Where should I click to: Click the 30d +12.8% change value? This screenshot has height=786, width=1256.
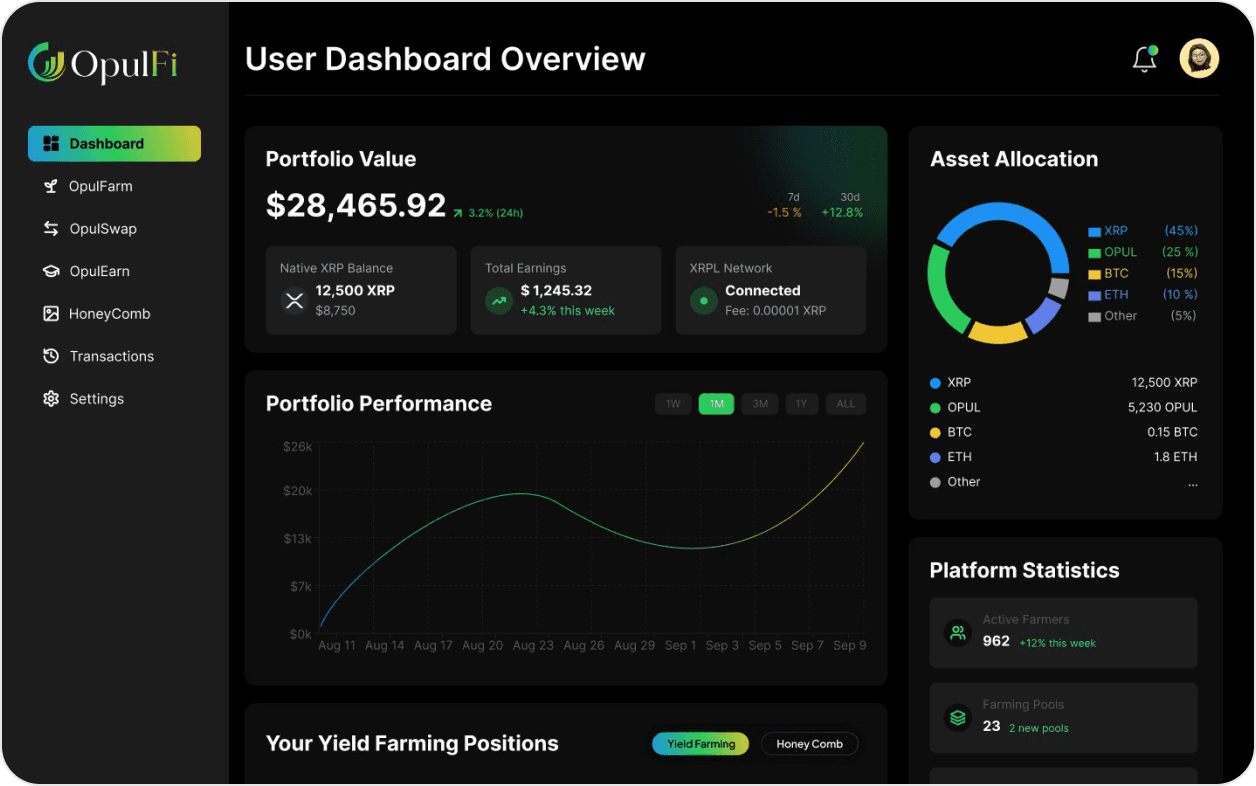click(842, 212)
